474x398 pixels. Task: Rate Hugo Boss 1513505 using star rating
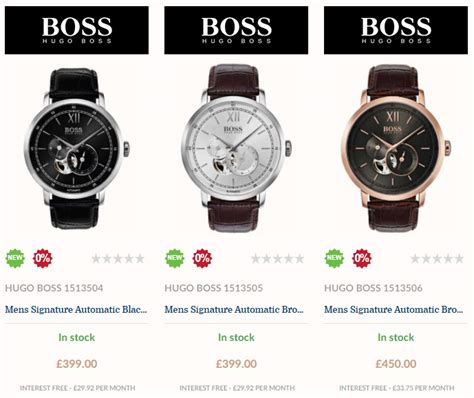[x=278, y=259]
